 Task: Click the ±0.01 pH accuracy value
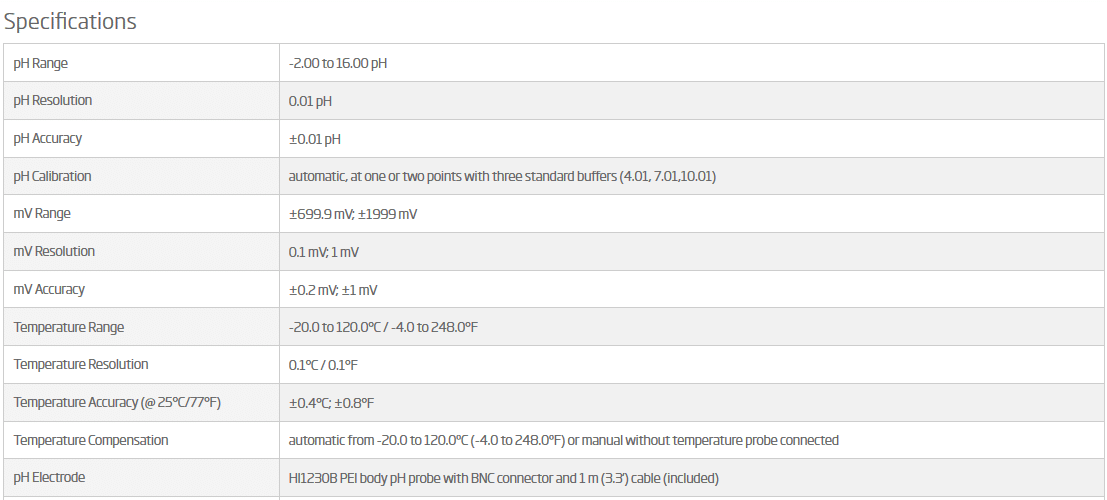click(314, 139)
